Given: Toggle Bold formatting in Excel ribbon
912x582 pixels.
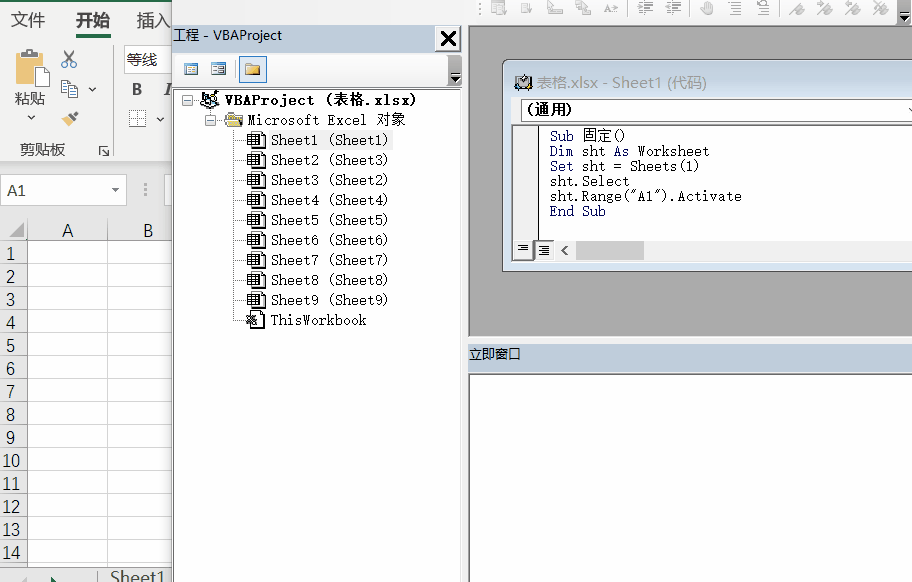Looking at the screenshot, I should [137, 89].
